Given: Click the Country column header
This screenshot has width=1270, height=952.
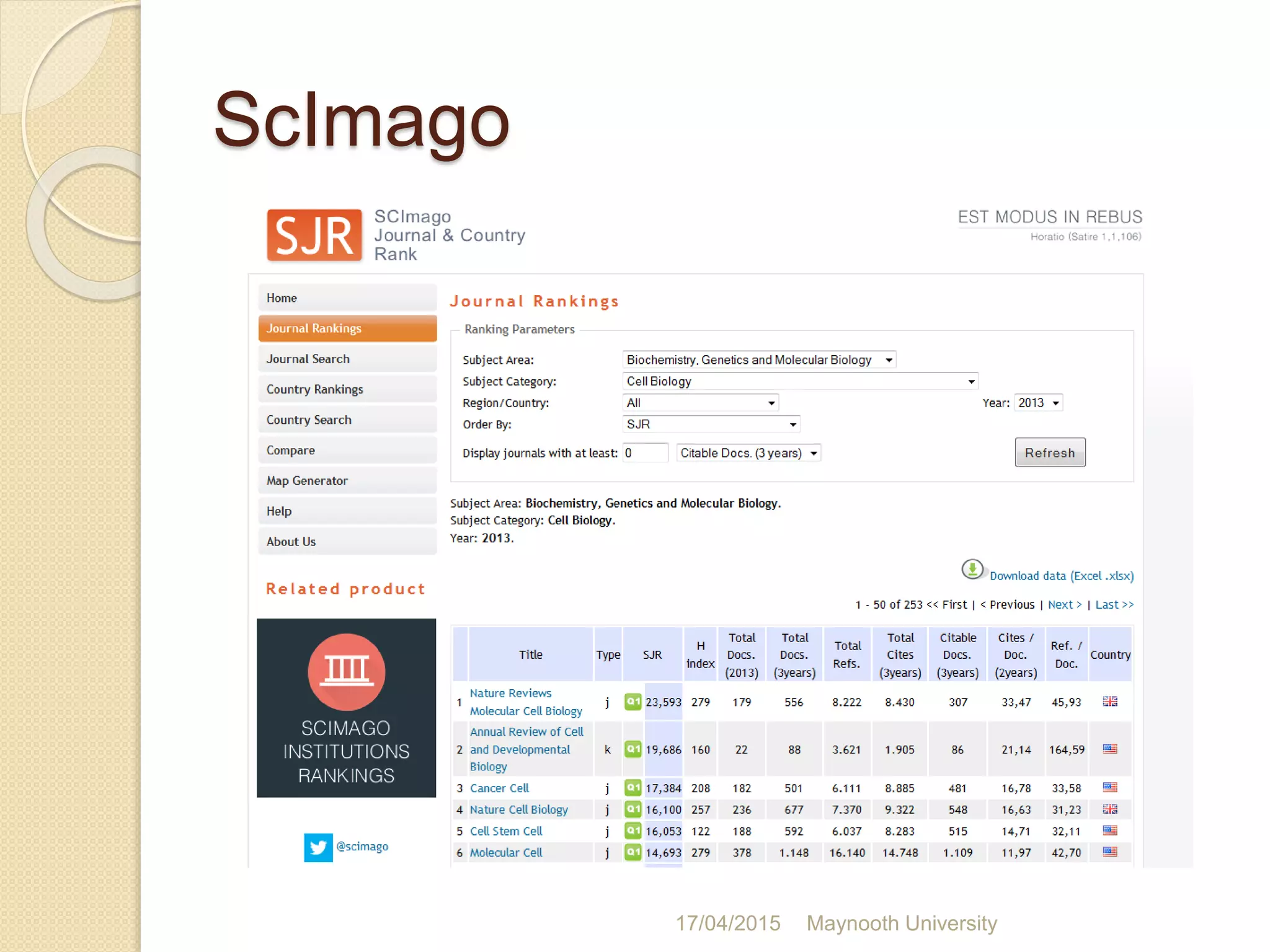Looking at the screenshot, I should point(1110,654).
